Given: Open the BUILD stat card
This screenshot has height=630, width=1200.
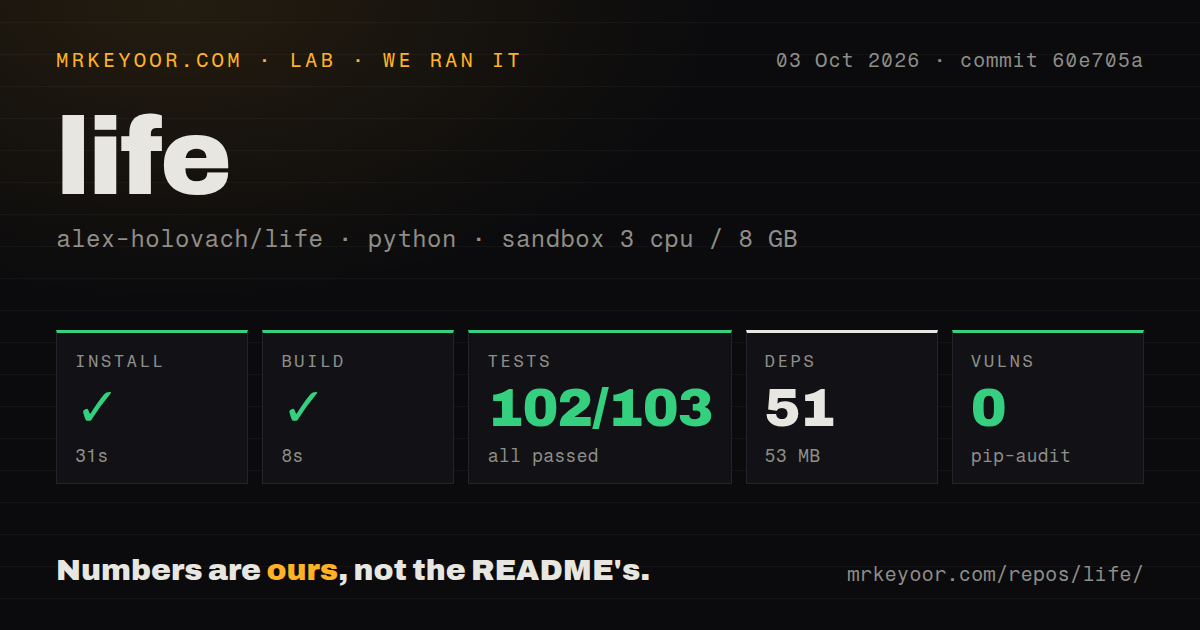Looking at the screenshot, I should point(358,407).
